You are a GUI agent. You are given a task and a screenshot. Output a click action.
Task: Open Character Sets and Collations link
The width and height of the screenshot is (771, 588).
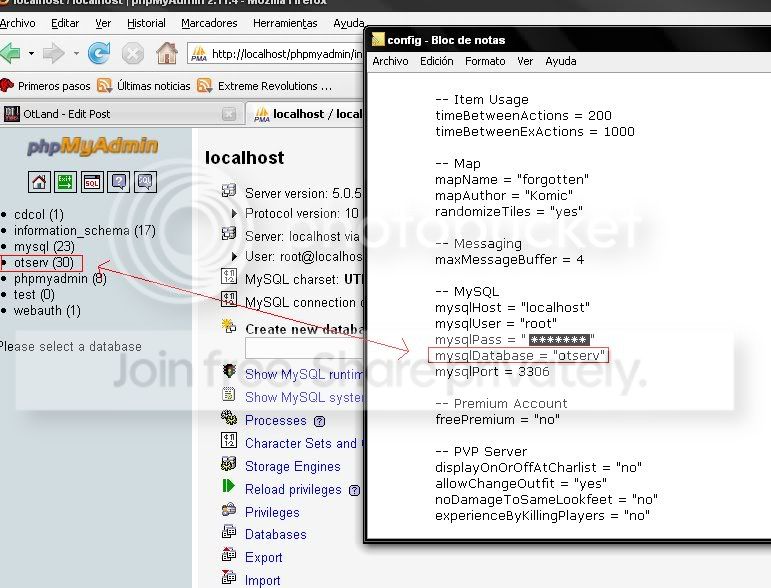coord(304,443)
